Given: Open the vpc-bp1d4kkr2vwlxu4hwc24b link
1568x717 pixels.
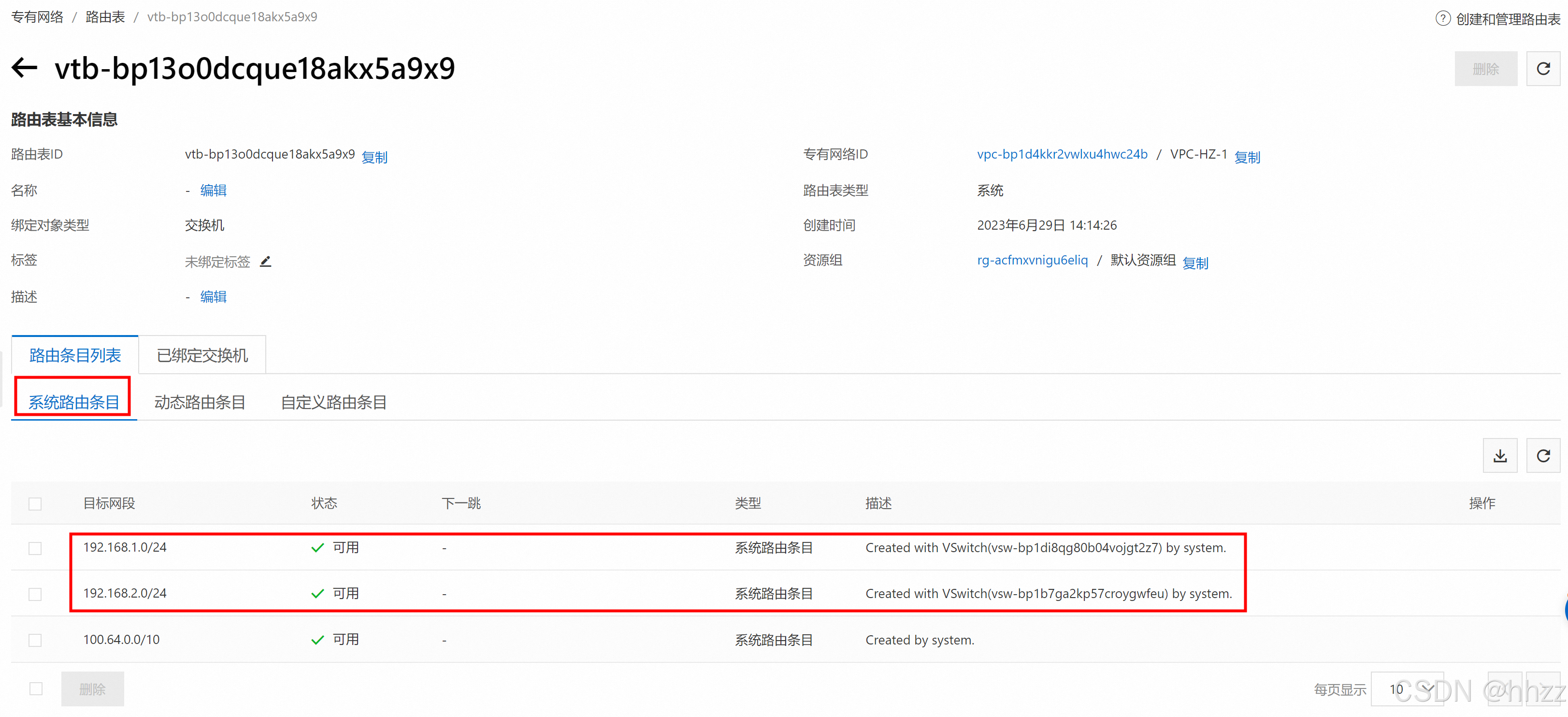Looking at the screenshot, I should point(1062,154).
